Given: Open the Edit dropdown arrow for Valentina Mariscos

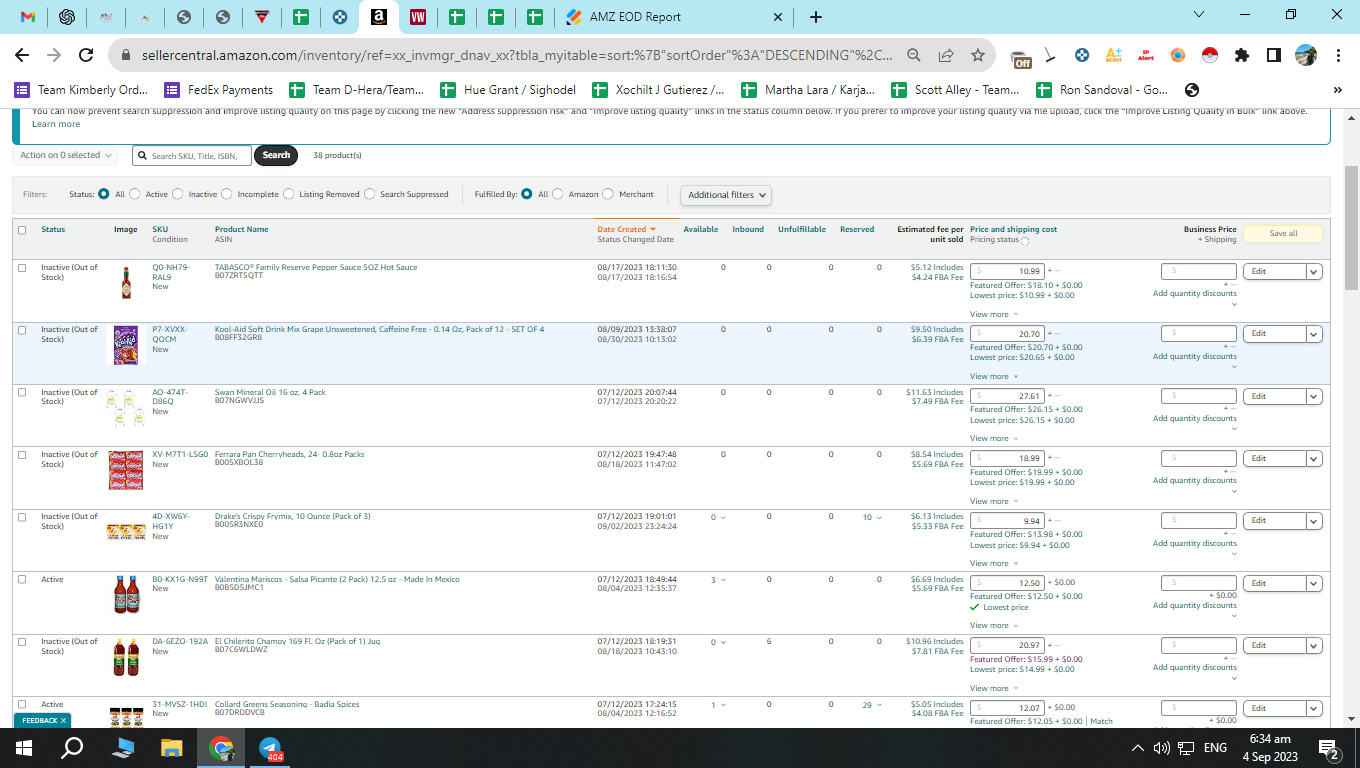Looking at the screenshot, I should [x=1314, y=583].
